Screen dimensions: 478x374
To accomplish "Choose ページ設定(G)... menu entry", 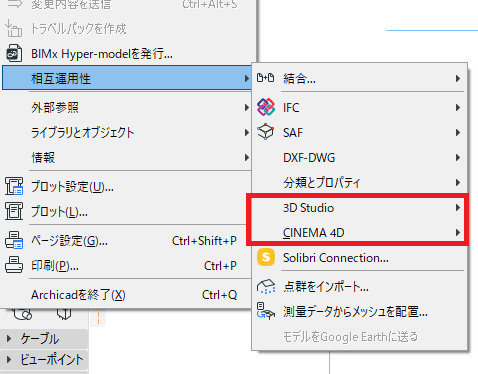I will pyautogui.click(x=127, y=240).
